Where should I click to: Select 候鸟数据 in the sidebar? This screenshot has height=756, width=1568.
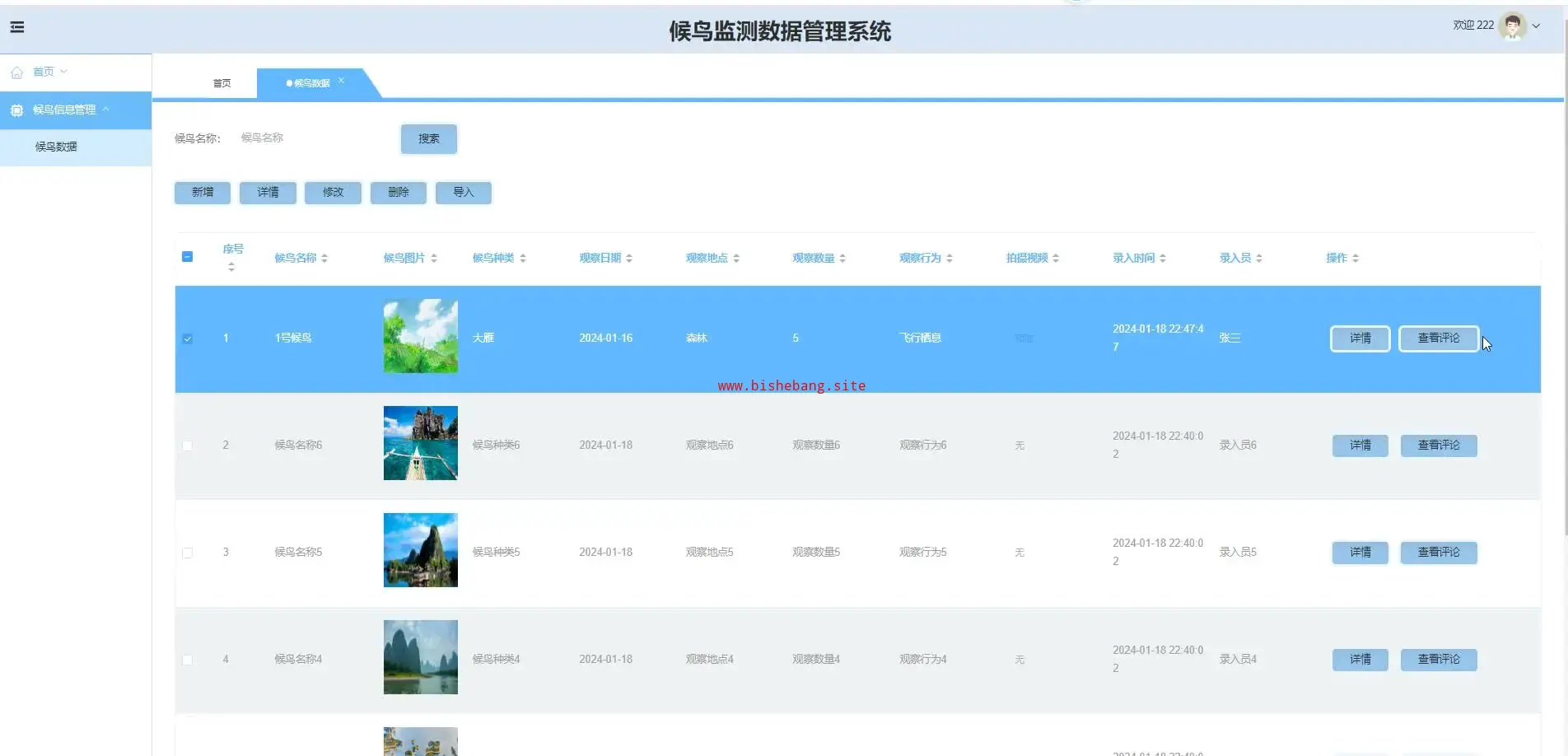56,147
